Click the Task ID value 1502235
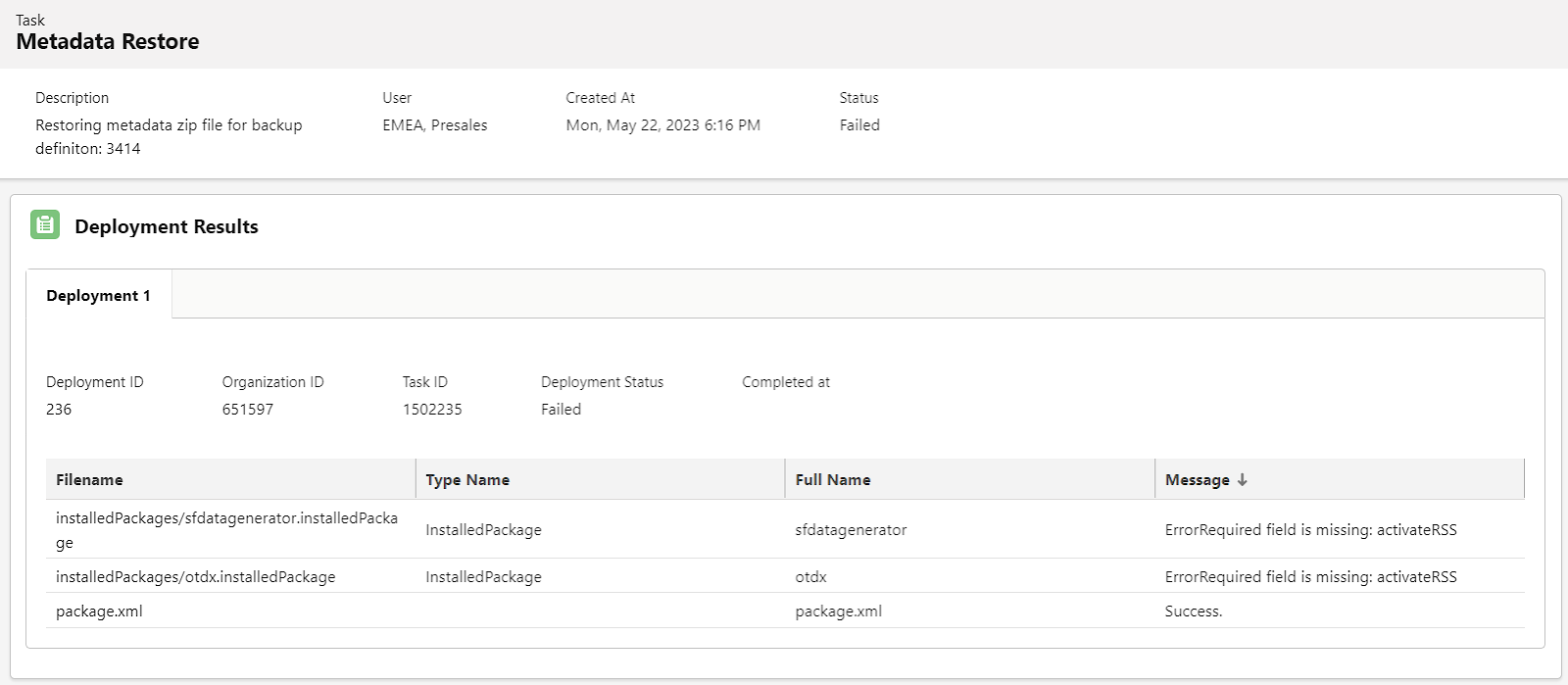 [432, 410]
